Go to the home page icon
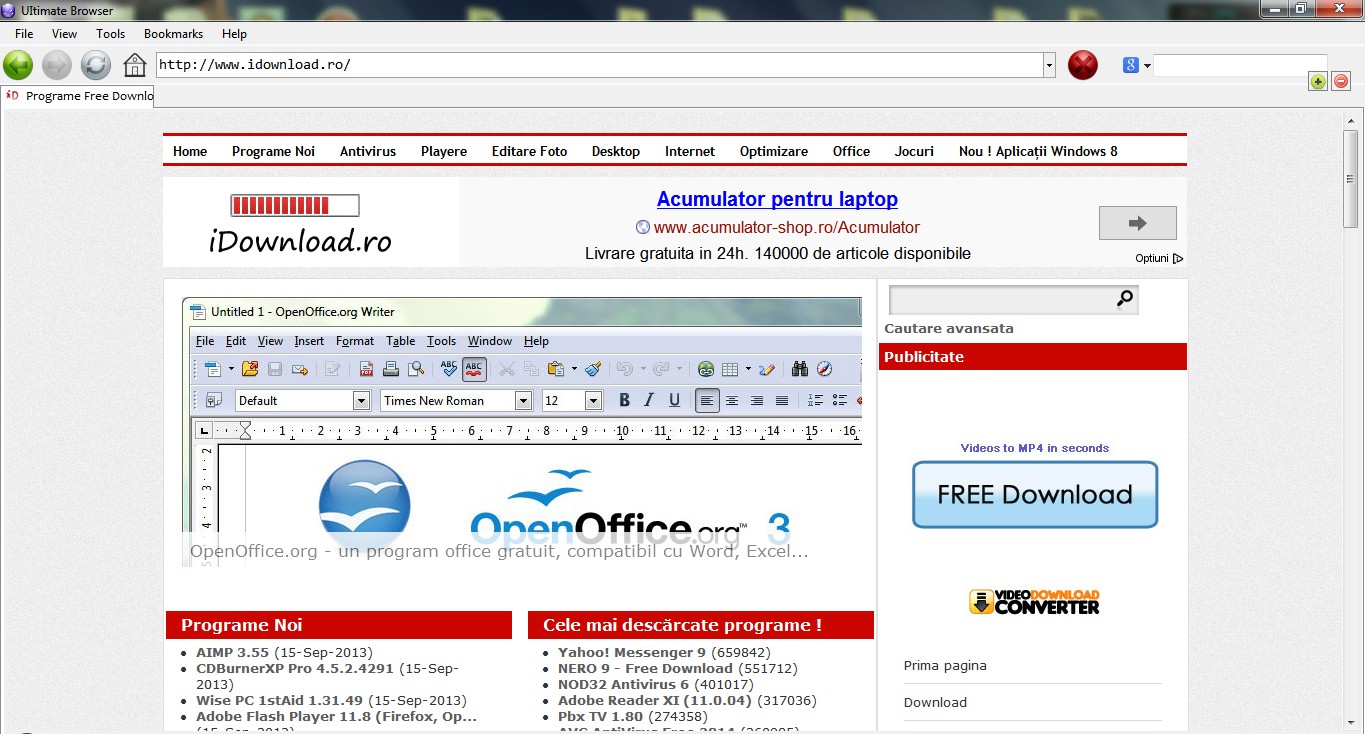The image size is (1365, 734). (134, 65)
